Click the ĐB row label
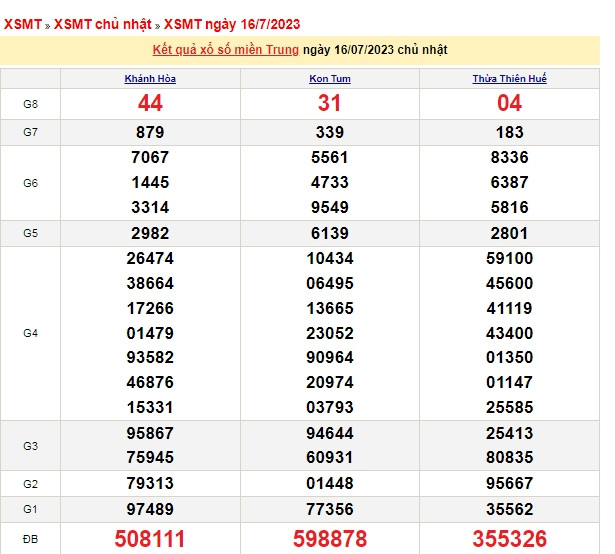 30,539
